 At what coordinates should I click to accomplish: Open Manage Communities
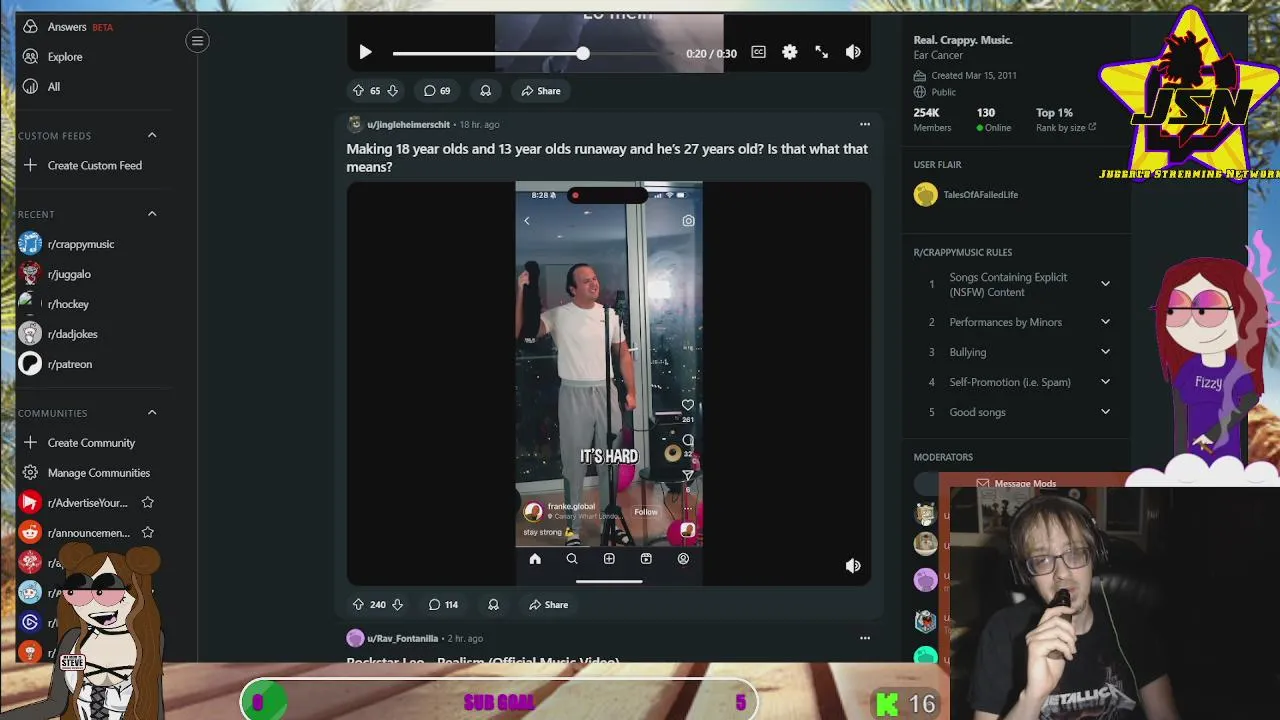coord(98,473)
